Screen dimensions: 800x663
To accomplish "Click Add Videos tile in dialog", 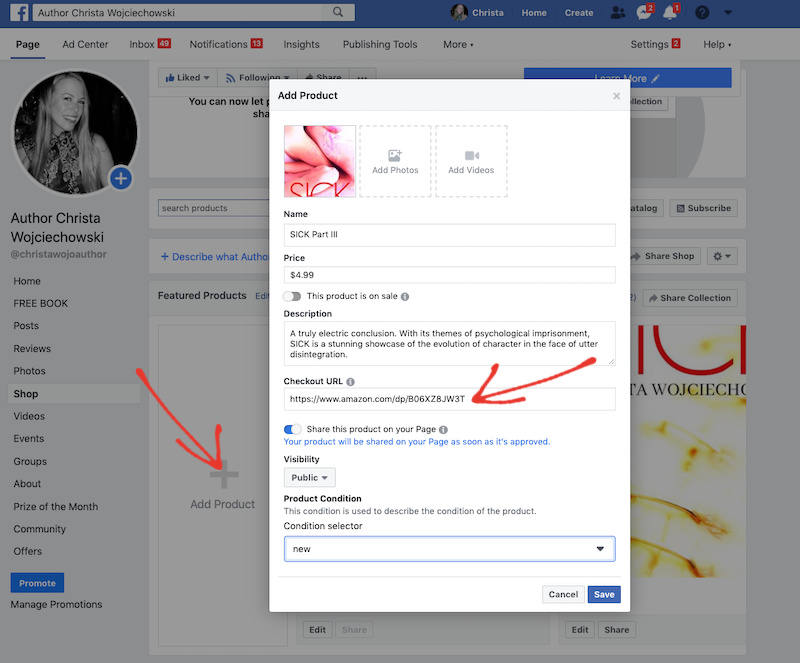I will [x=471, y=161].
